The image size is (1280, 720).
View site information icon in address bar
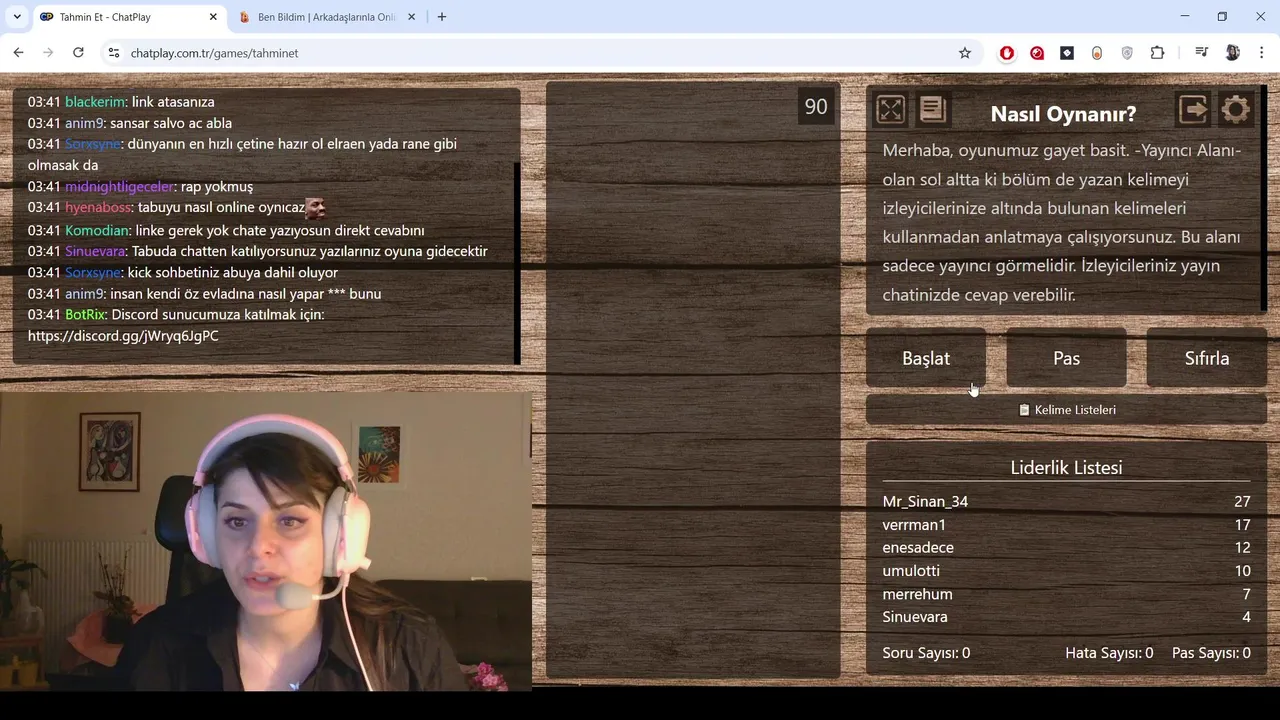[x=114, y=53]
